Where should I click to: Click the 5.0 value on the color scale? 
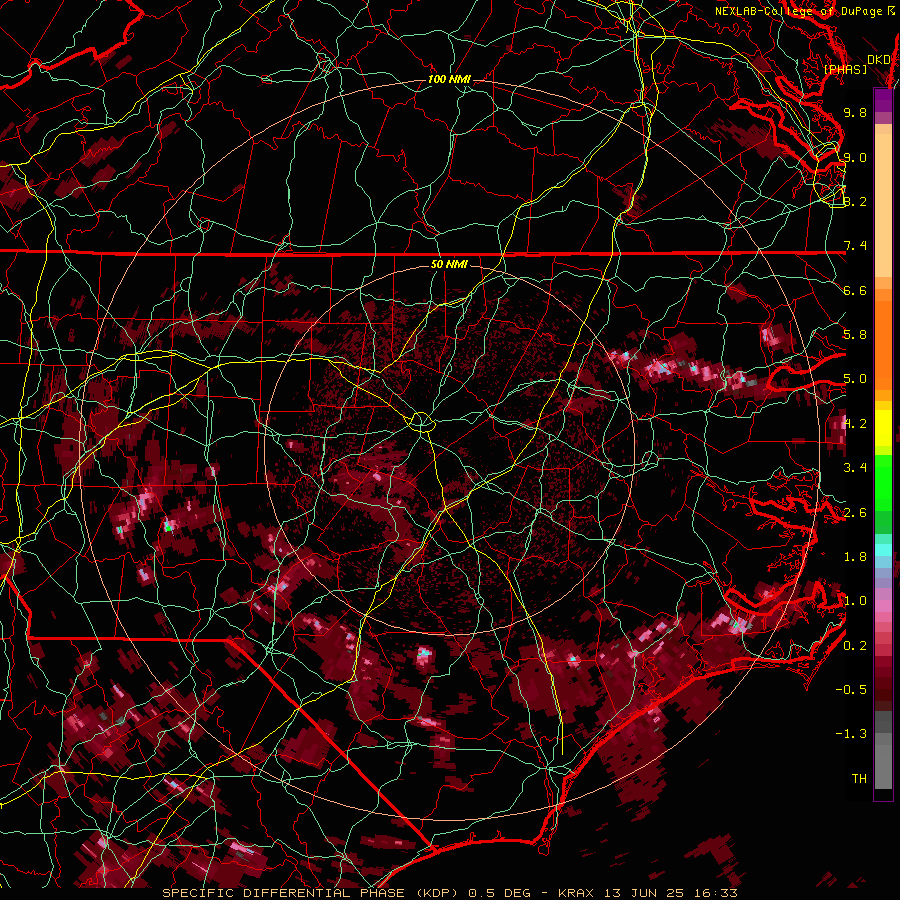point(855,379)
